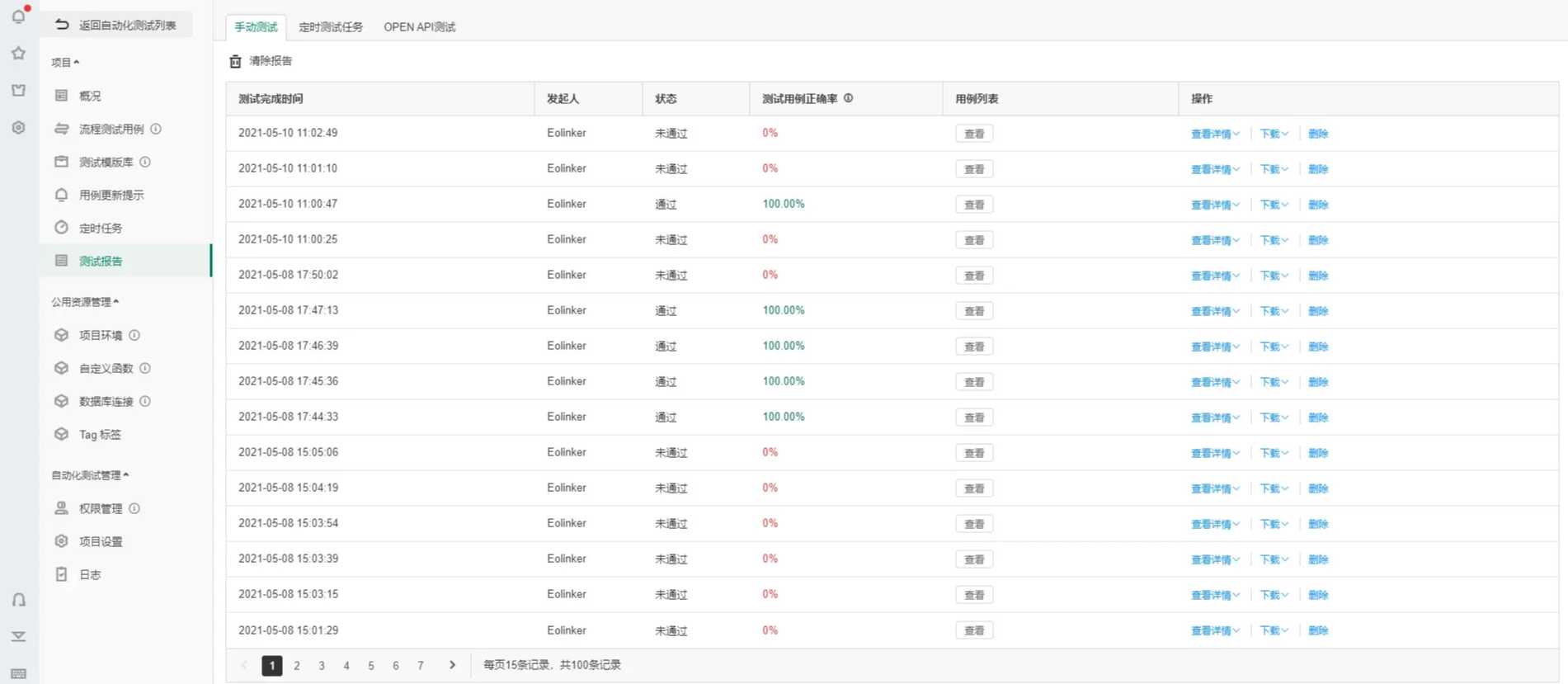Click the bookmark icon in left rail
1568x684 pixels.
click(18, 90)
